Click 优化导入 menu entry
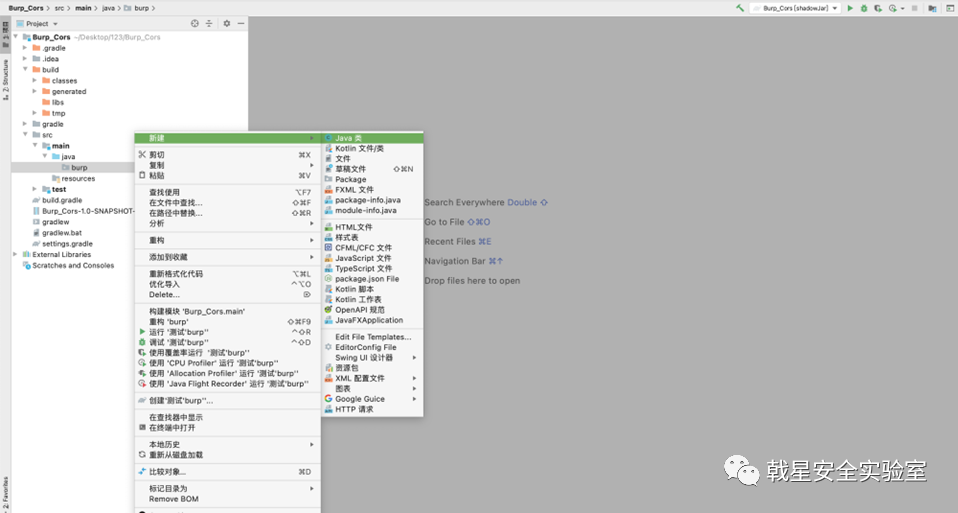Viewport: 958px width, 513px height. (x=227, y=285)
